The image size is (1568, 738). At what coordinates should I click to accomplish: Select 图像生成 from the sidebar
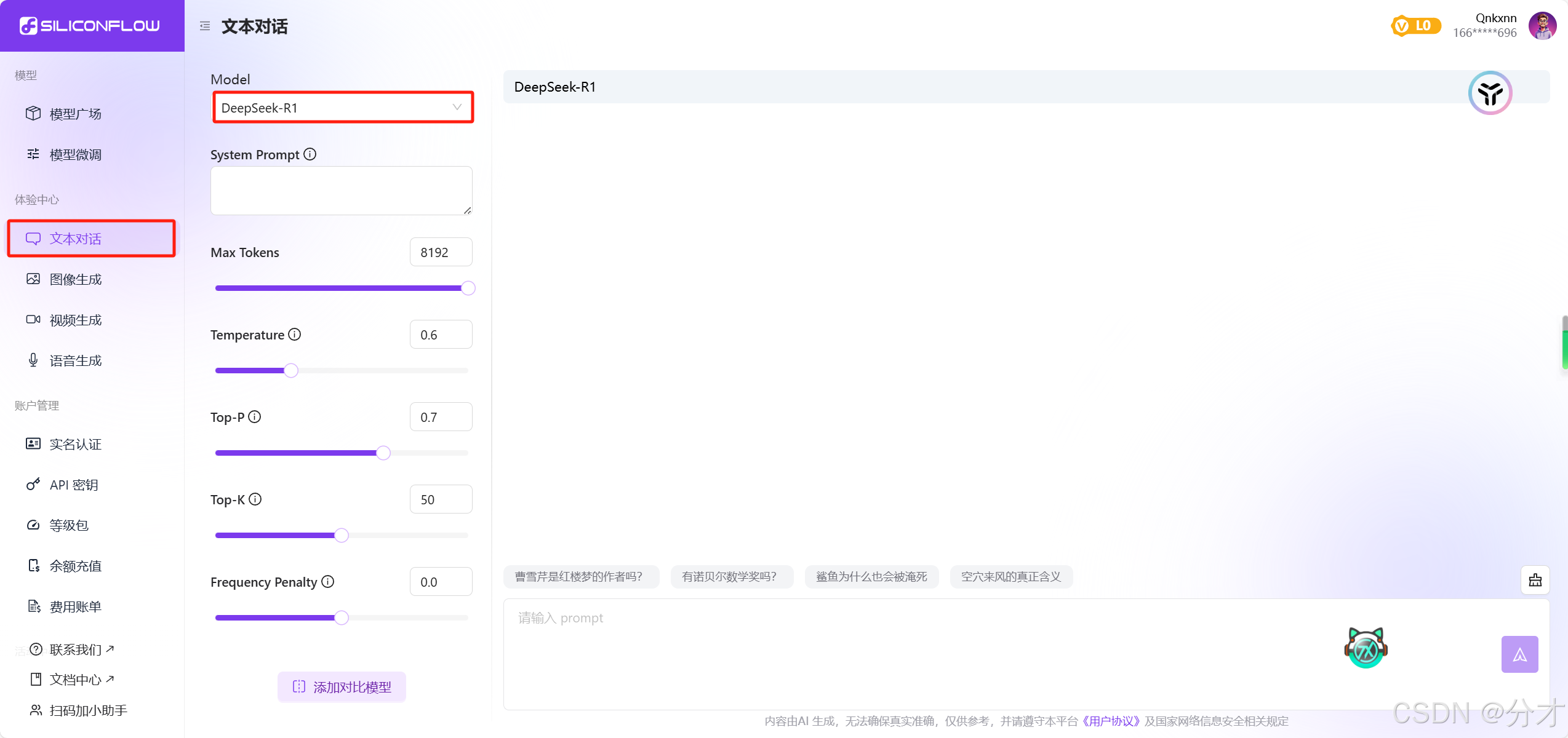(76, 279)
